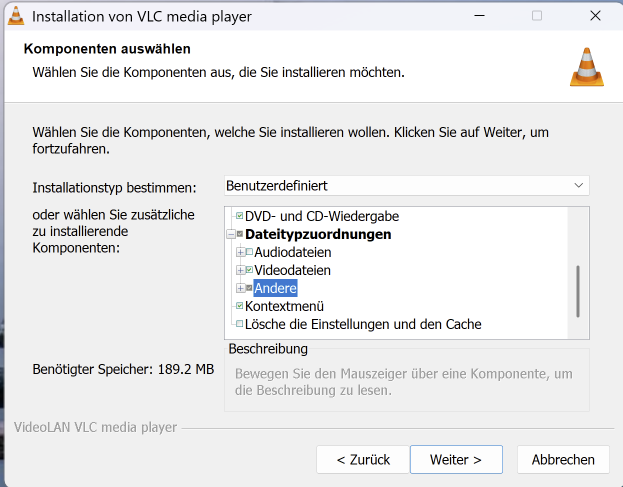Minimize the installer window
Viewport: 623px width, 487px height.
coord(480,16)
